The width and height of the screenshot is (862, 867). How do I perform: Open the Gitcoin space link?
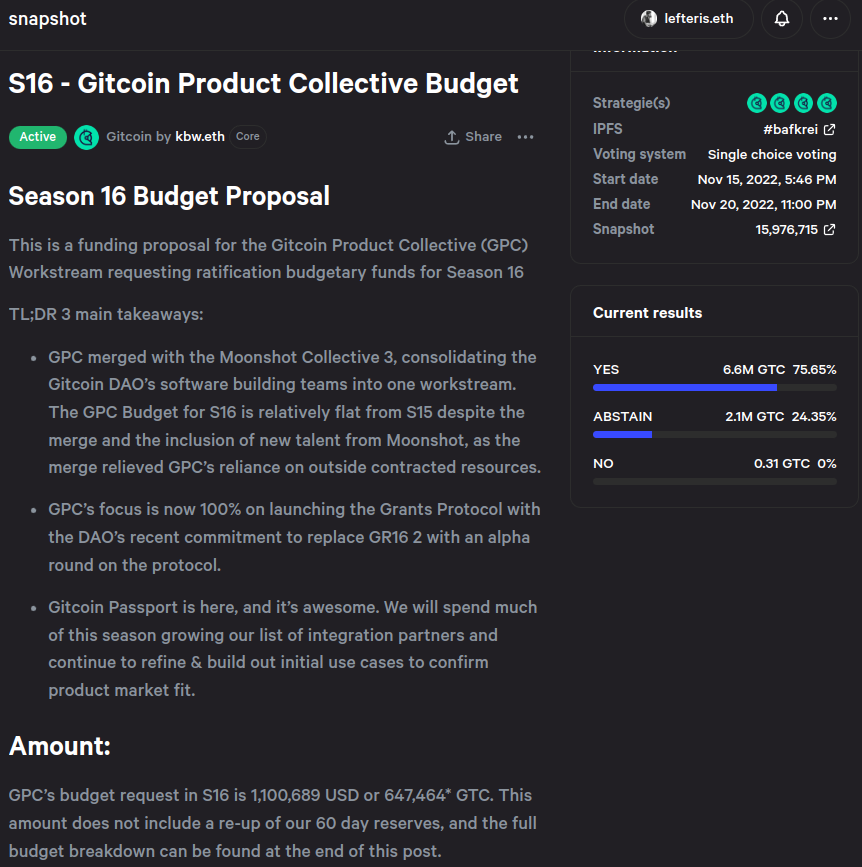(x=128, y=137)
